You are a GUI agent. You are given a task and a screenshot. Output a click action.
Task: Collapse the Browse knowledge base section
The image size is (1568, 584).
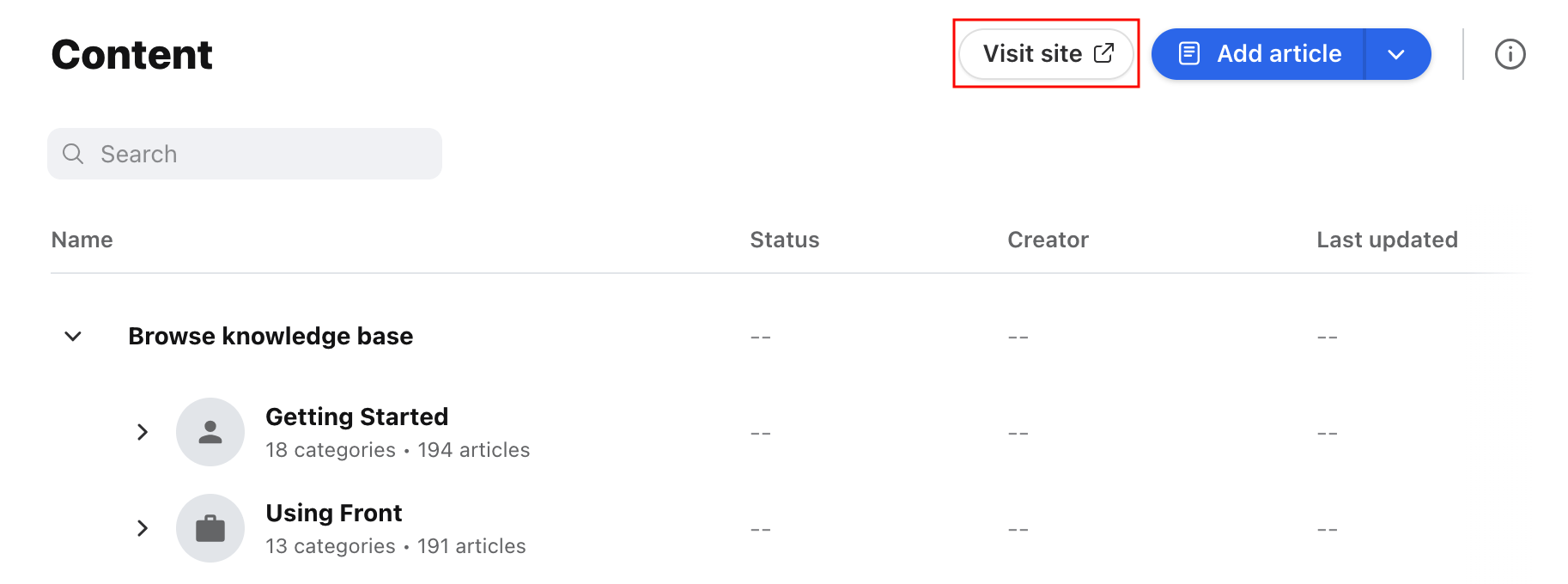tap(72, 336)
